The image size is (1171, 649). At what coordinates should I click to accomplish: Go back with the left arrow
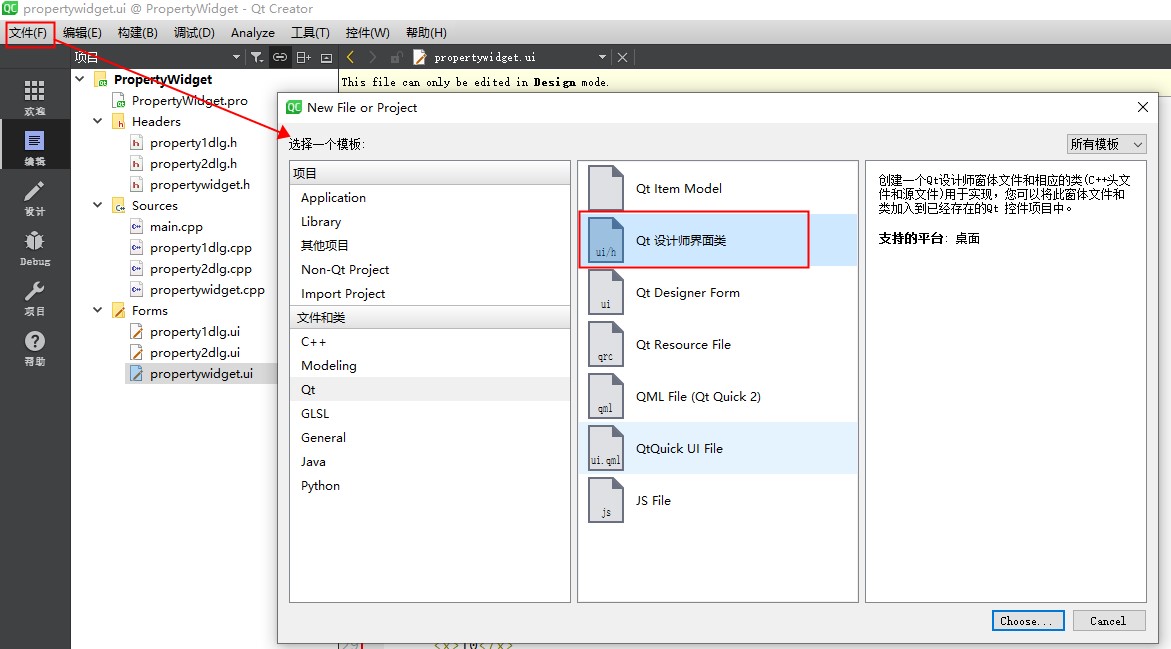tap(350, 57)
